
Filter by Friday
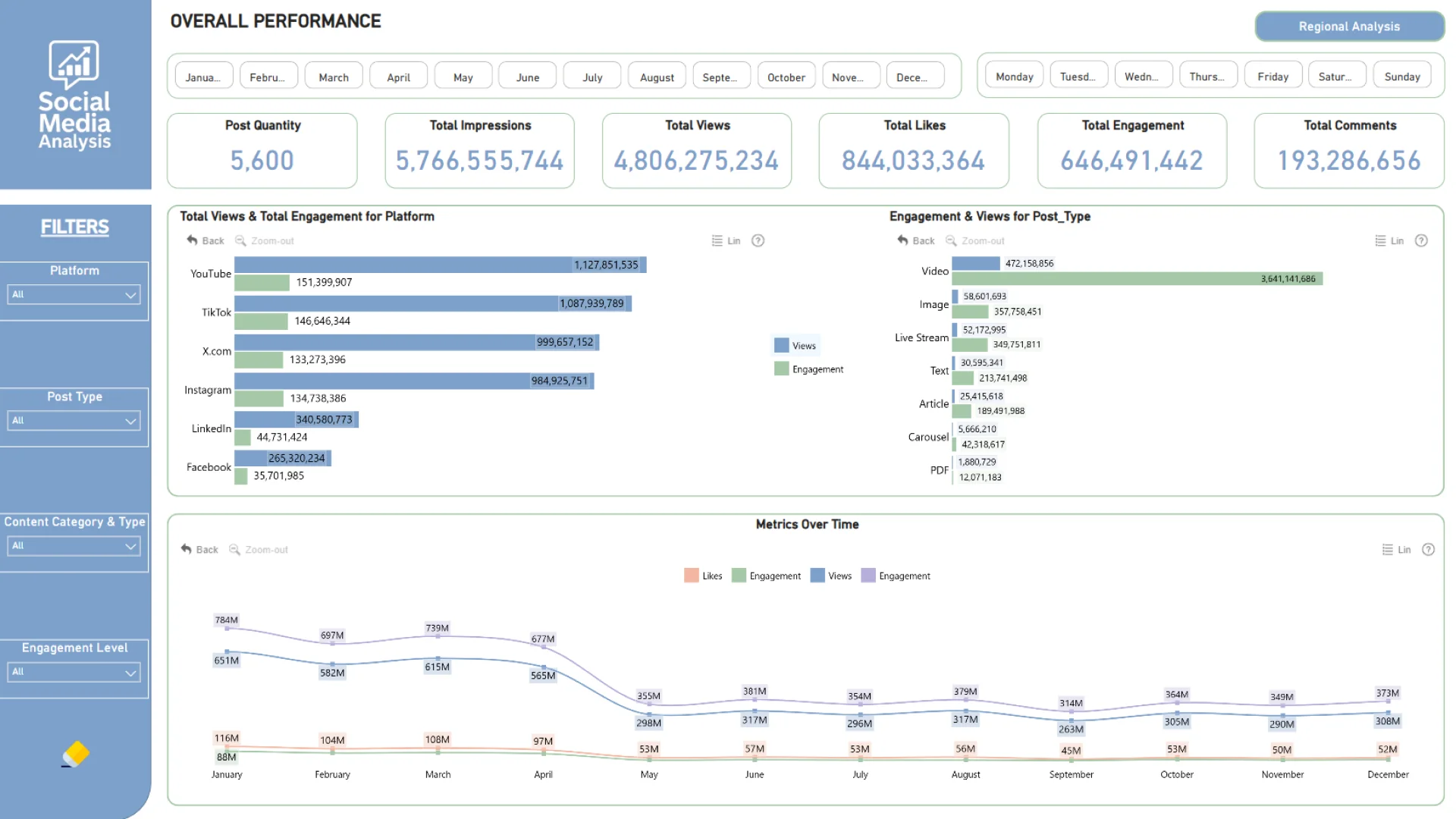tap(1273, 76)
